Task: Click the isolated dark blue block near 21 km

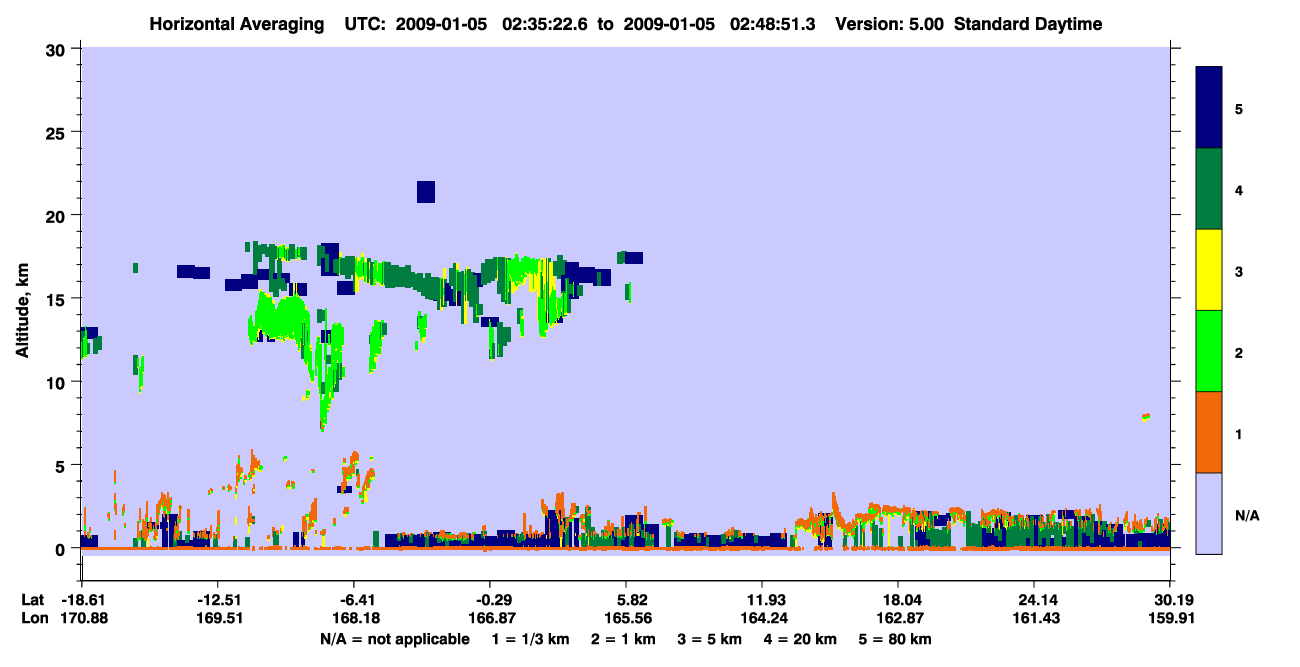Action: click(x=426, y=192)
